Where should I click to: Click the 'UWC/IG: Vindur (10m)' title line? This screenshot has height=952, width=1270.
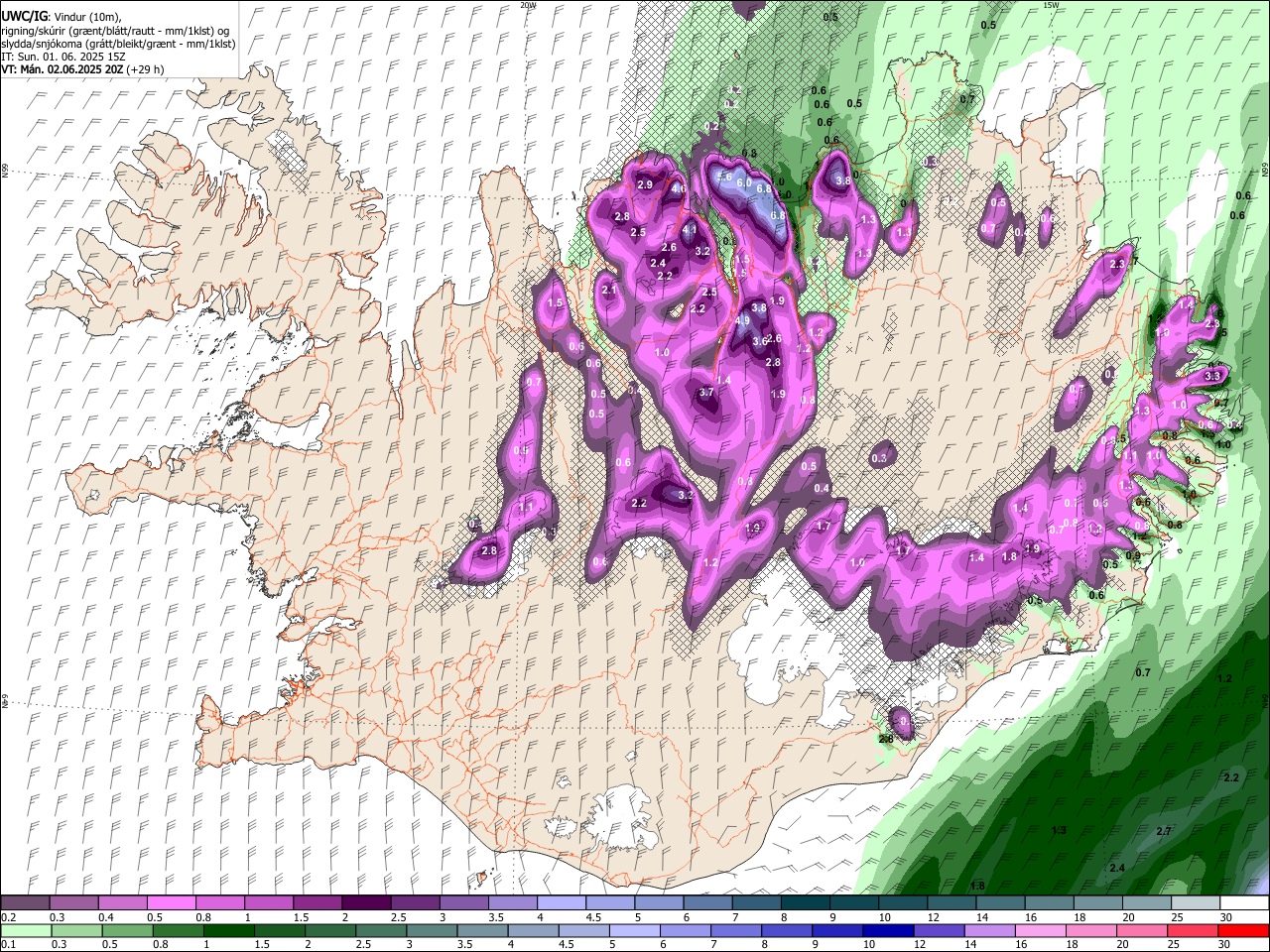click(61, 17)
